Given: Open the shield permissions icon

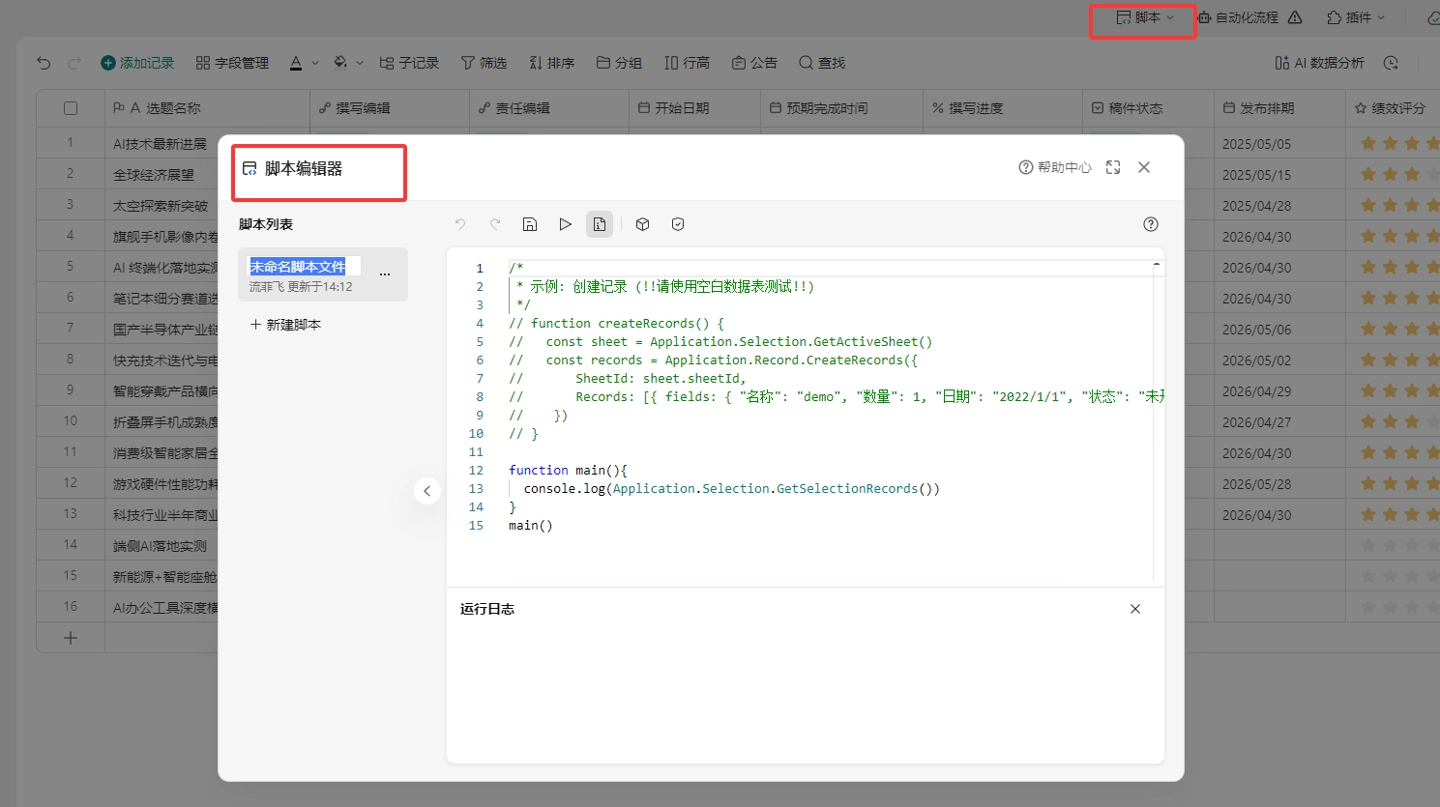Looking at the screenshot, I should tap(678, 224).
